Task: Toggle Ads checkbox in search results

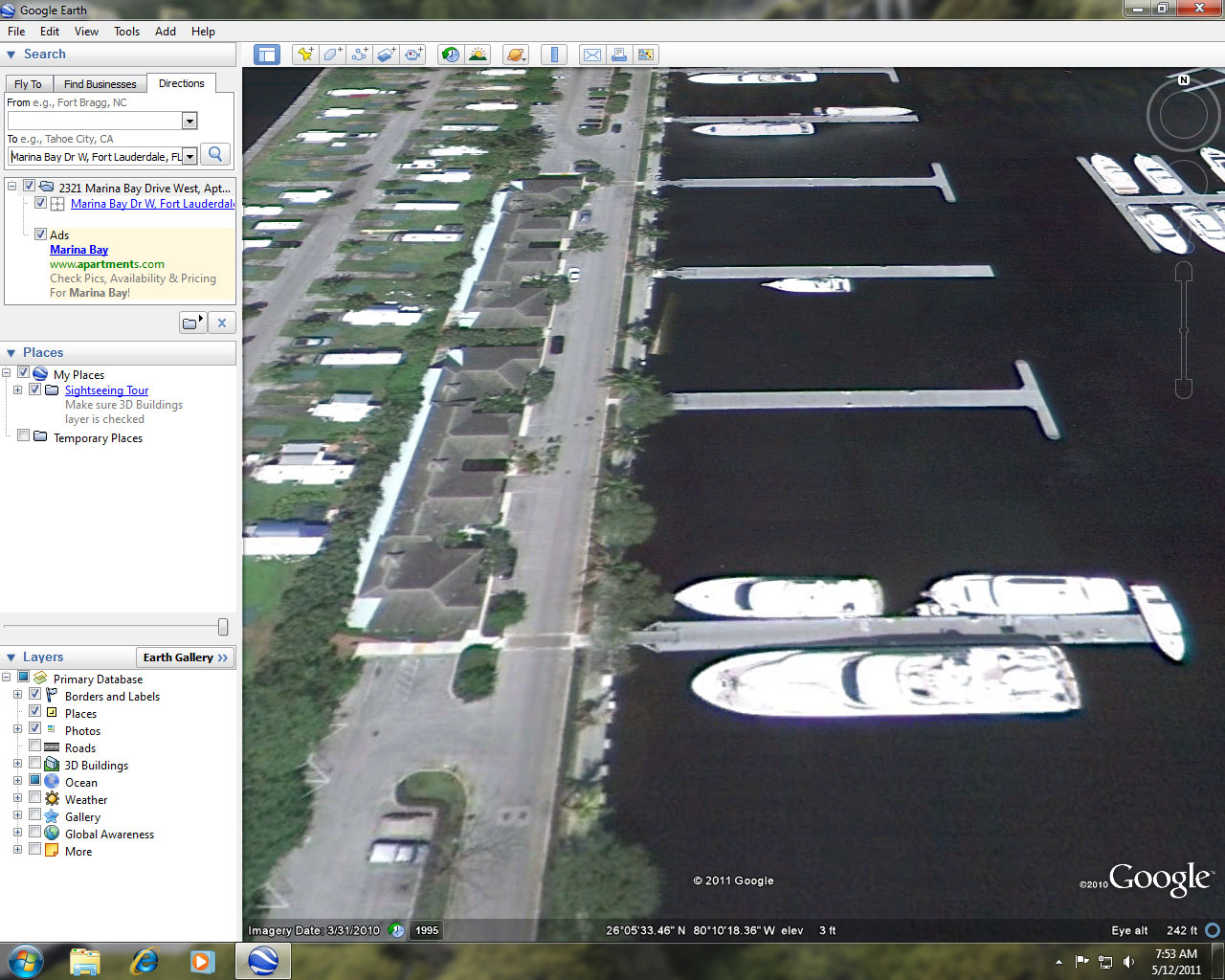Action: point(40,234)
